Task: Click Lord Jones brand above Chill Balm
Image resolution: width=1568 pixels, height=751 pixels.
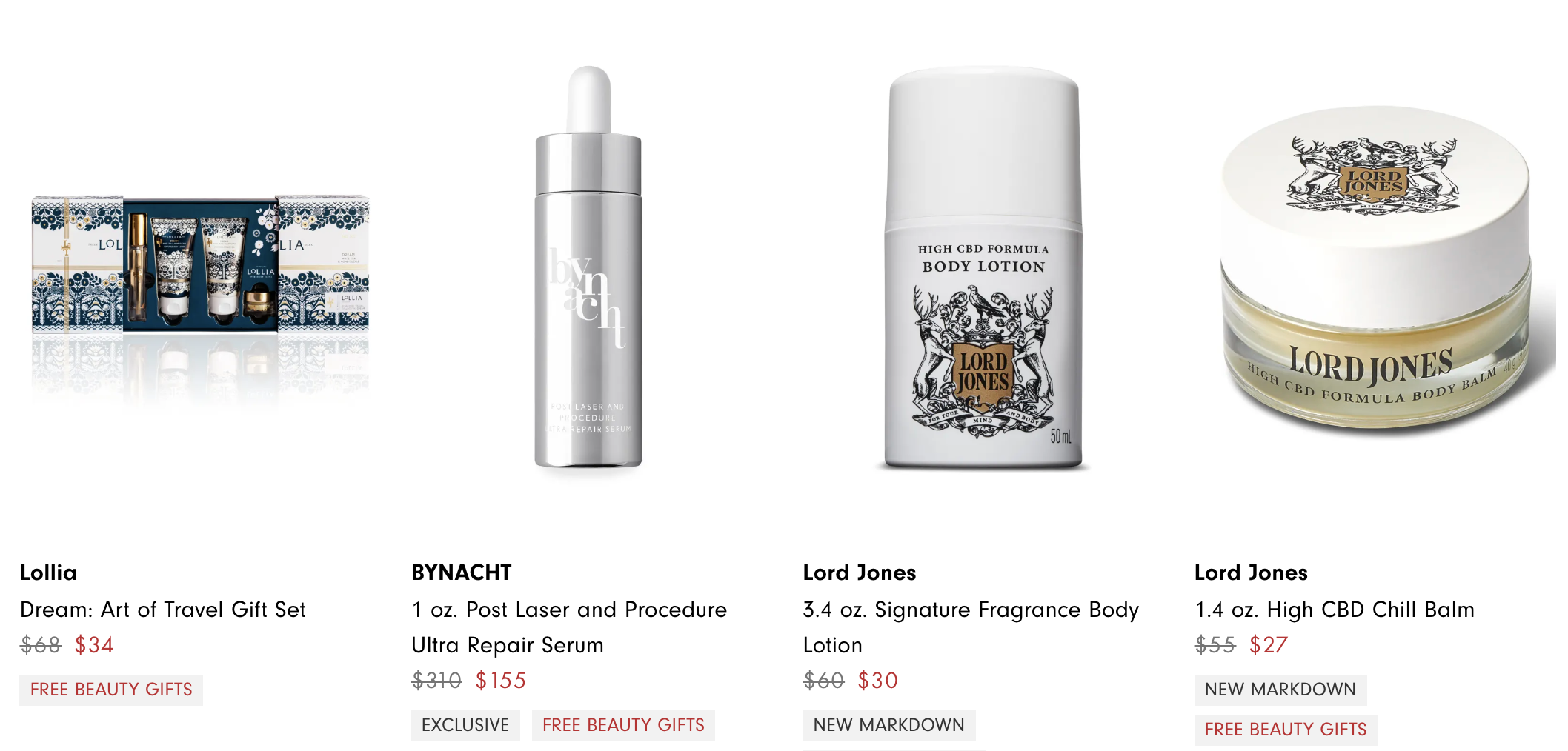Action: [x=1251, y=573]
